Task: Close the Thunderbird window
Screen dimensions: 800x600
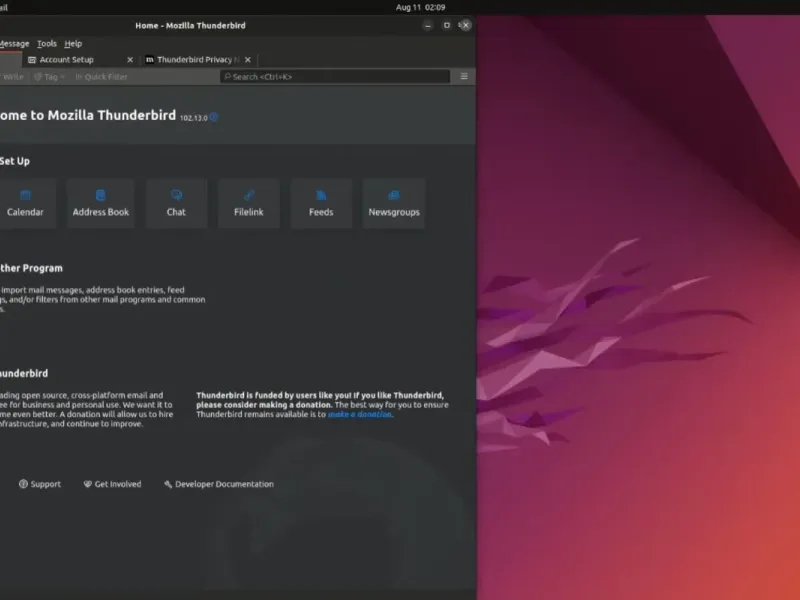Action: tap(465, 25)
